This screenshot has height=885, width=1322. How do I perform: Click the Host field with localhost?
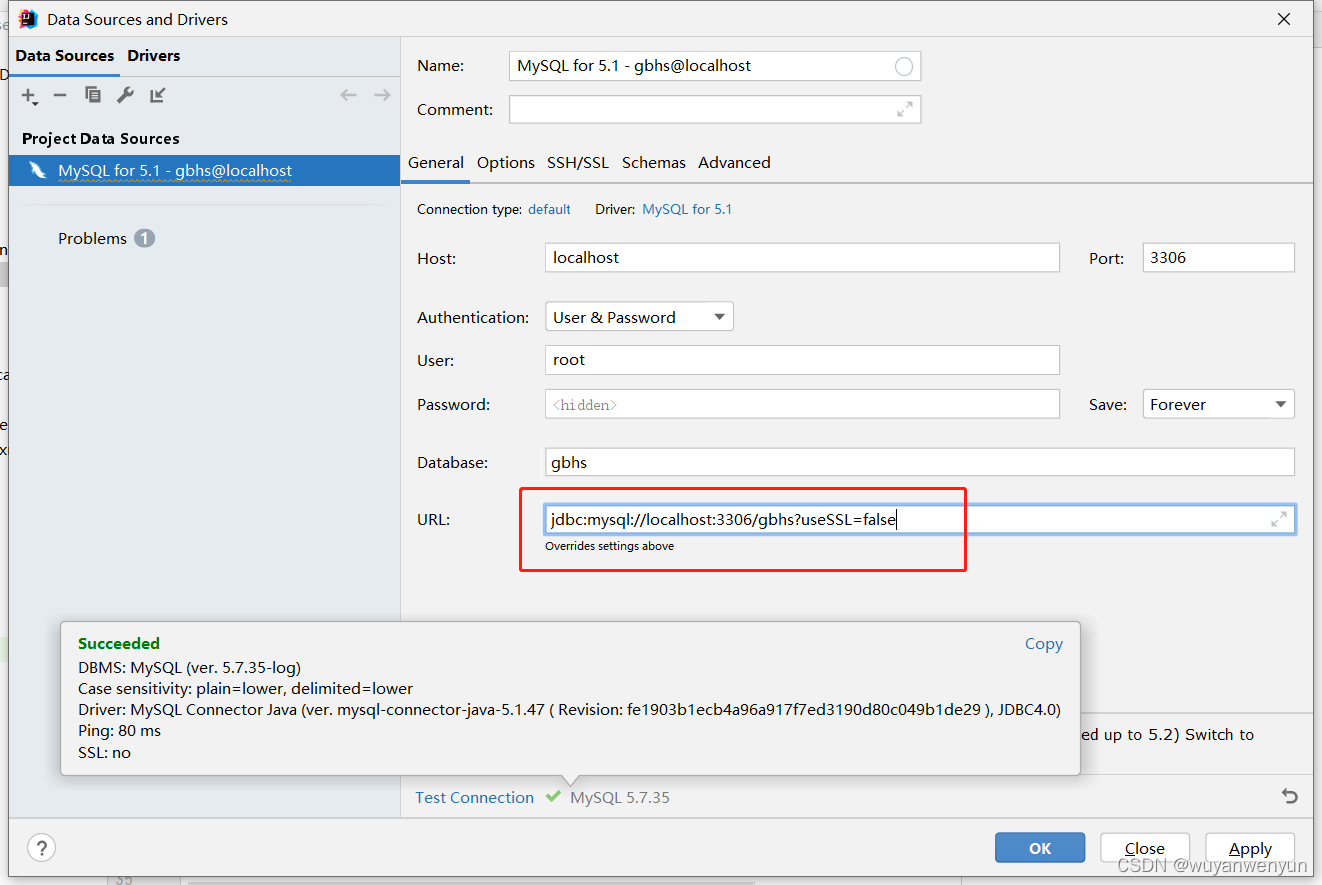click(802, 257)
